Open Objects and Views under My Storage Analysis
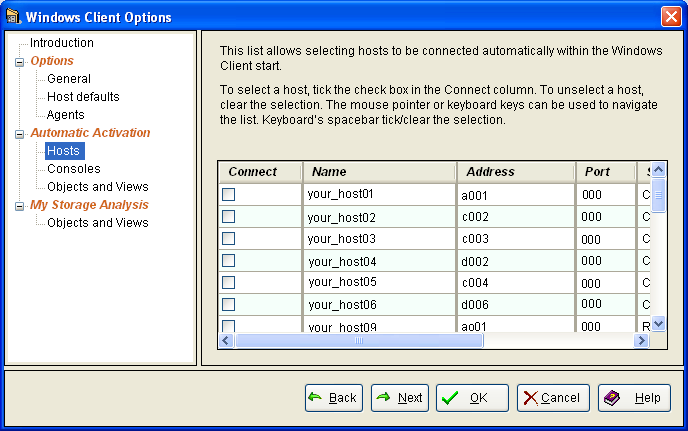Image resolution: width=688 pixels, height=431 pixels. [x=98, y=223]
